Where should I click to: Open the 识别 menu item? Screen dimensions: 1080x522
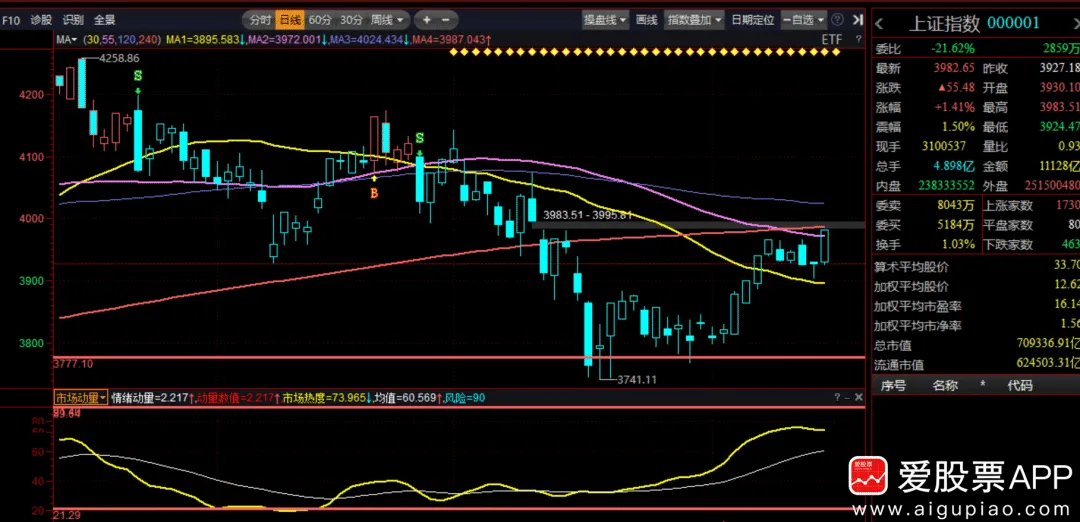point(72,20)
